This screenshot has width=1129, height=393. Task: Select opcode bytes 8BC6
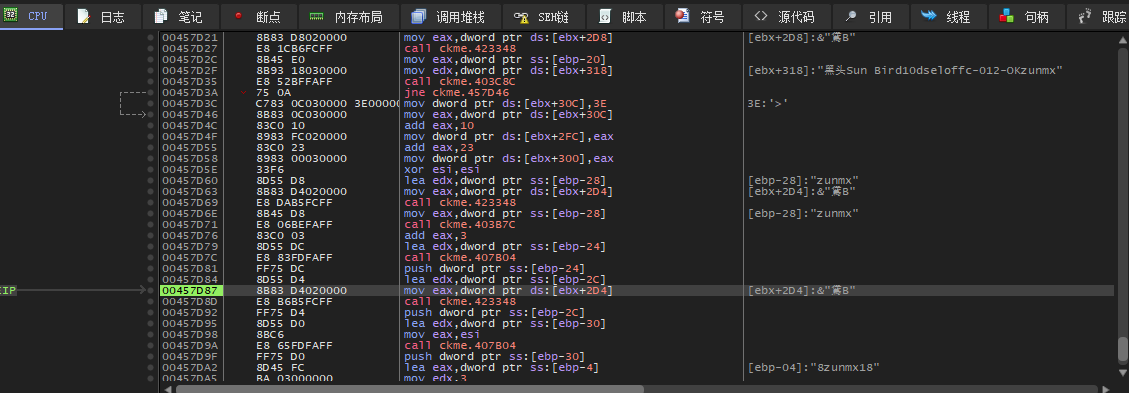click(268, 334)
